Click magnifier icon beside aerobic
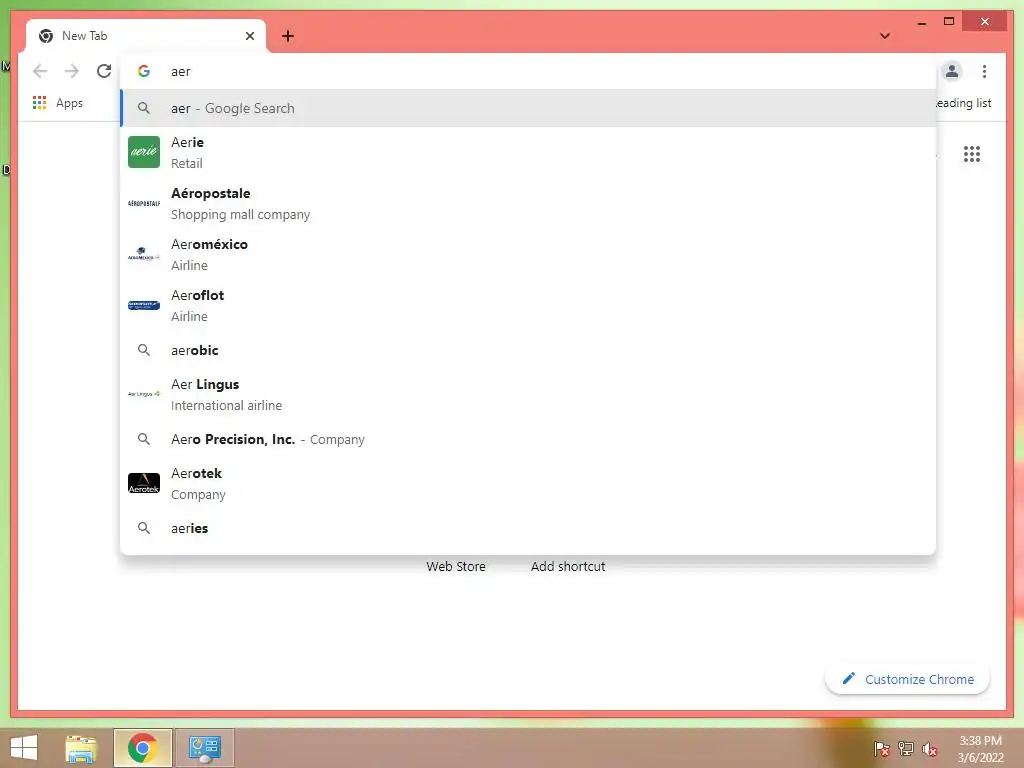The image size is (1024, 768). pos(144,350)
